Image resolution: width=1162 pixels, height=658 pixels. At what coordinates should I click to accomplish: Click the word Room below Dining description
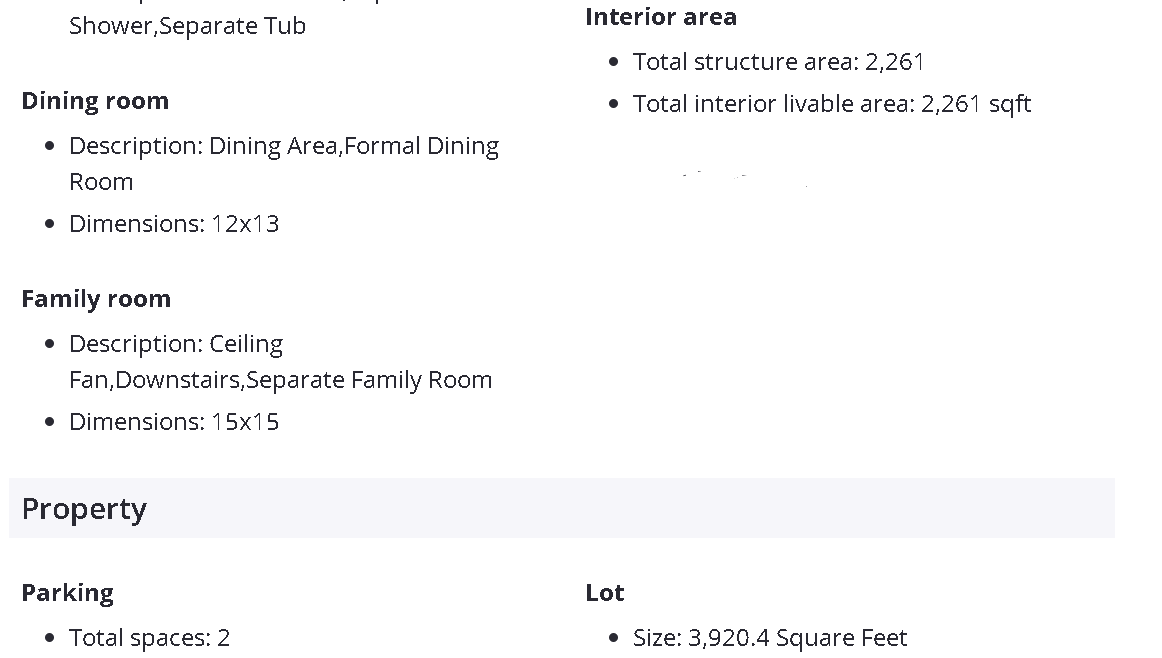click(x=101, y=182)
